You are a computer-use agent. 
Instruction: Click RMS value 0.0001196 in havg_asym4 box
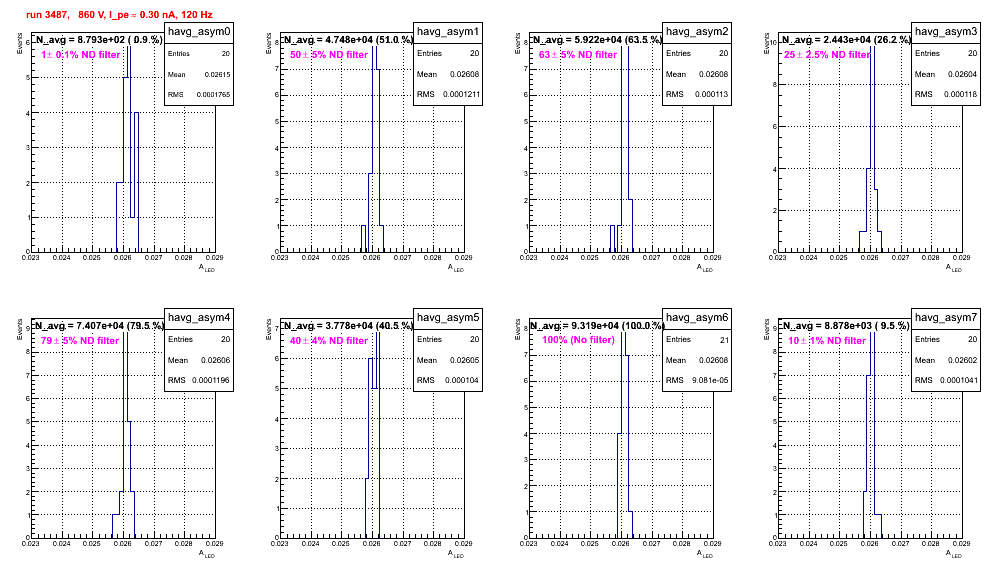[212, 380]
